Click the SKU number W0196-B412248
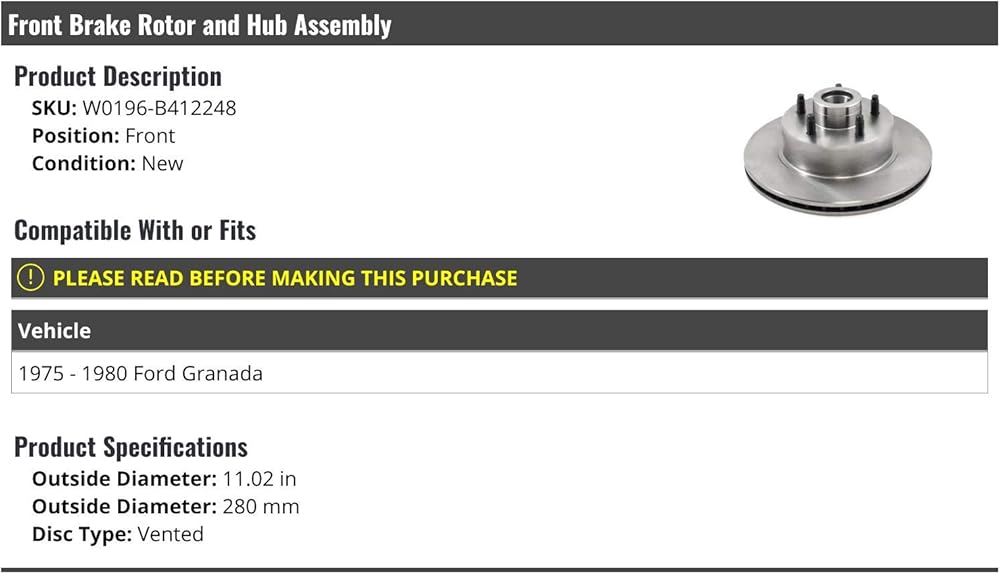This screenshot has width=1000, height=574. pos(159,108)
